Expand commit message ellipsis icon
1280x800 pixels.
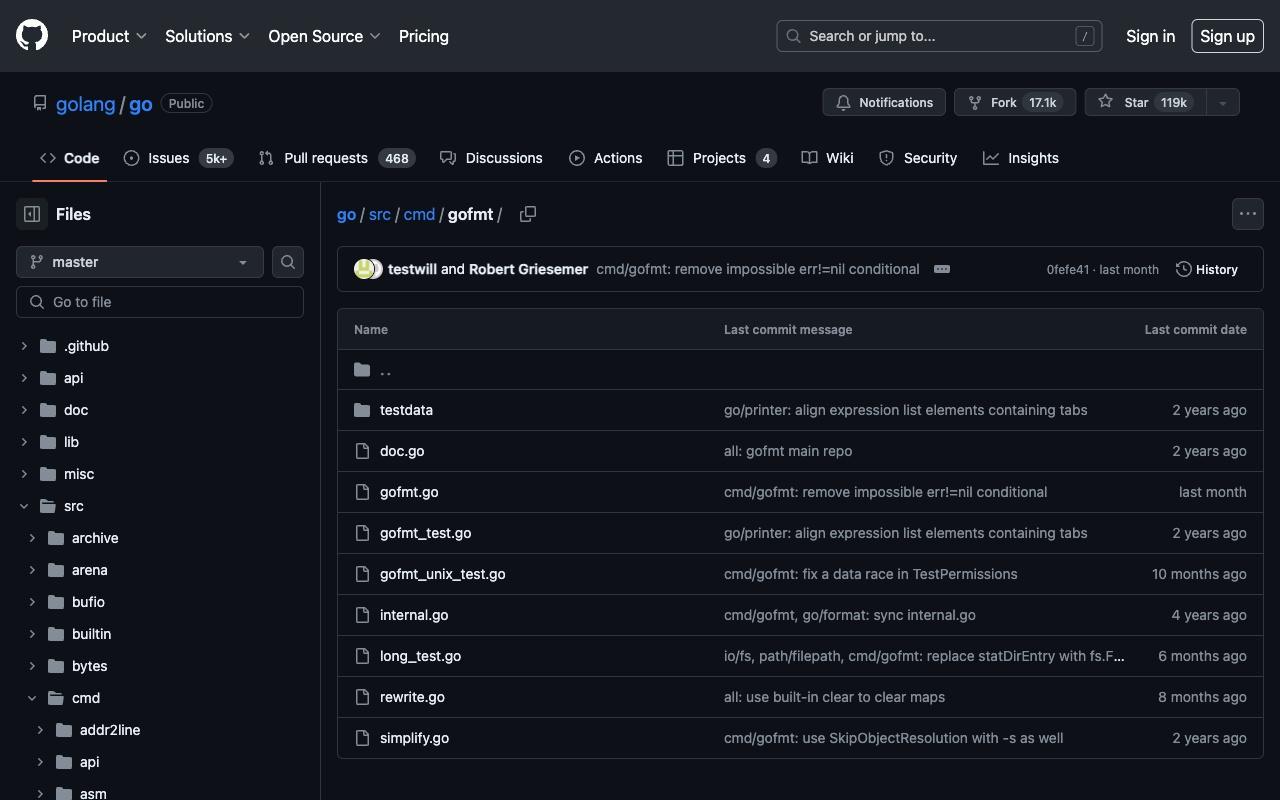click(x=942, y=269)
